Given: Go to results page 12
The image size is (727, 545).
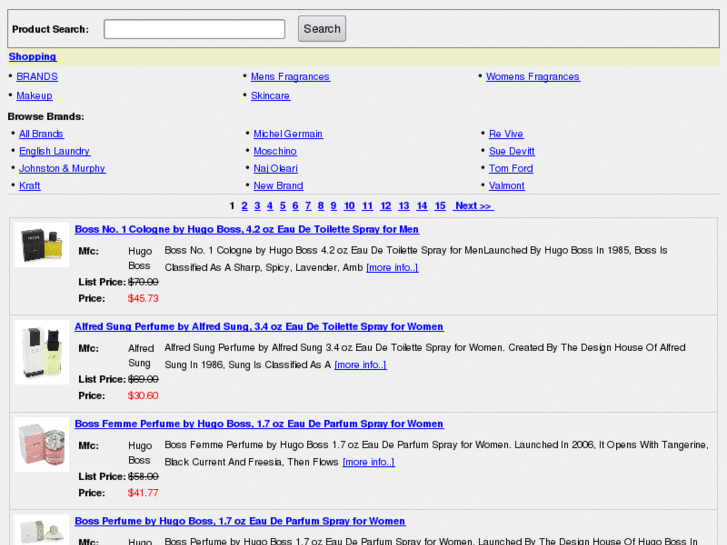Looking at the screenshot, I should (x=385, y=206).
